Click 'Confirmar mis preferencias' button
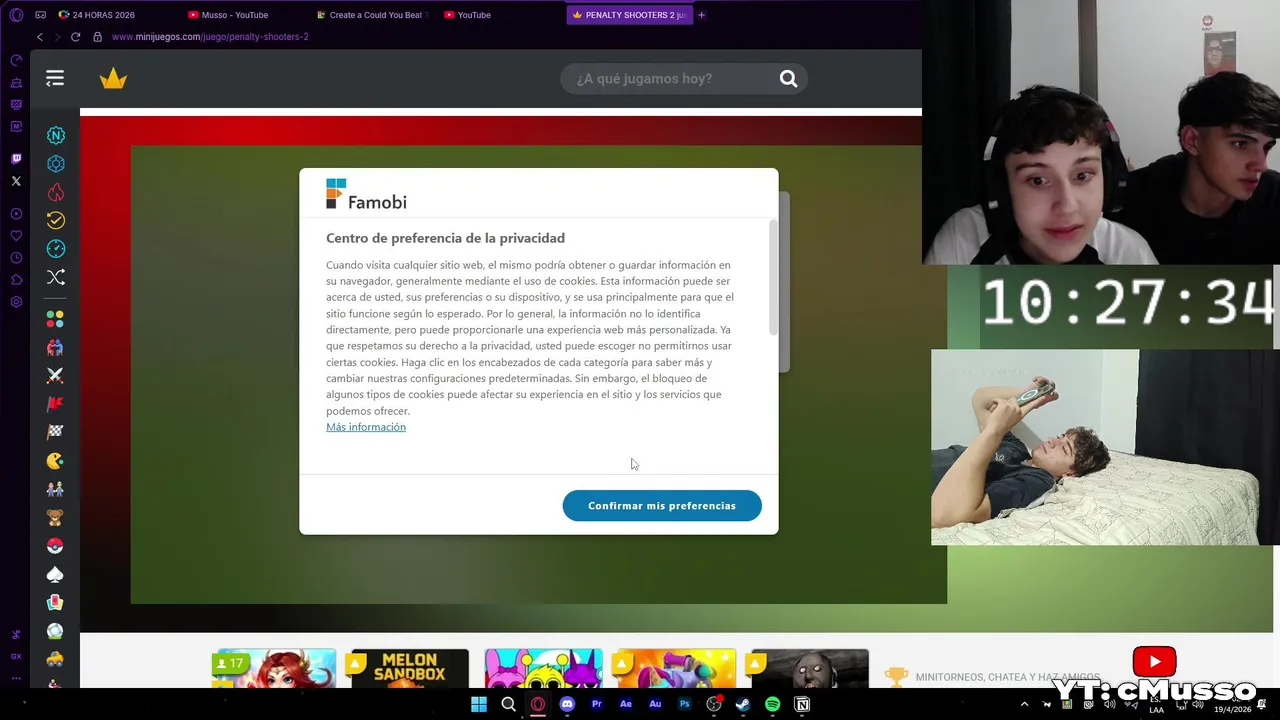This screenshot has height=720, width=1280. [662, 506]
